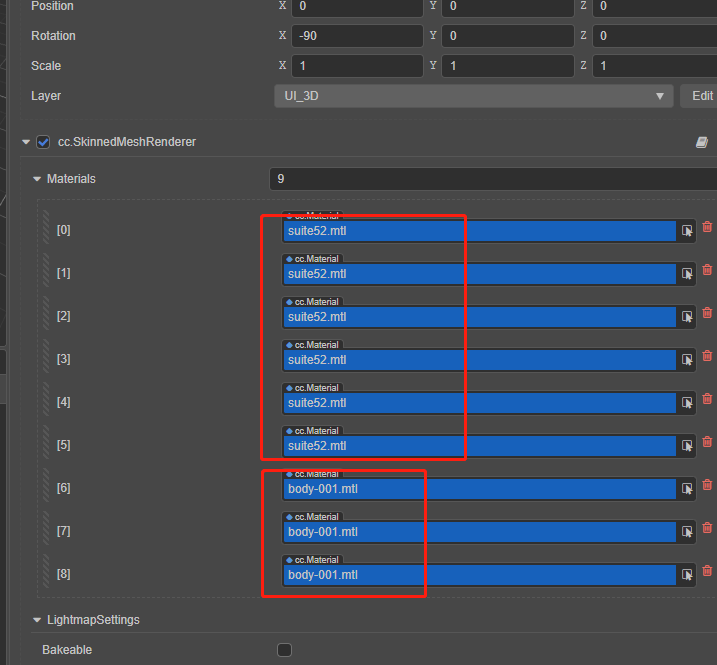Locate asset for material slot [2]
717x665 pixels.
click(687, 317)
